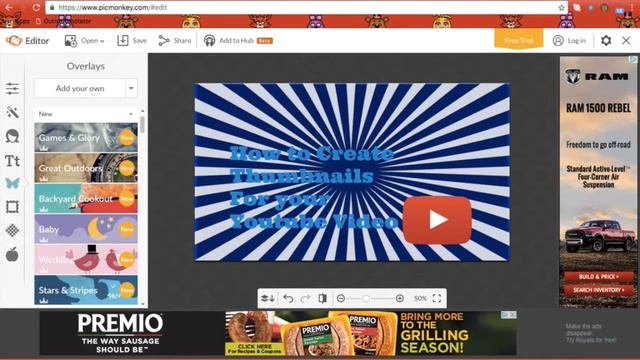Viewport: 640px width, 360px height.
Task: Click the 50% zoom value
Action: click(420, 298)
